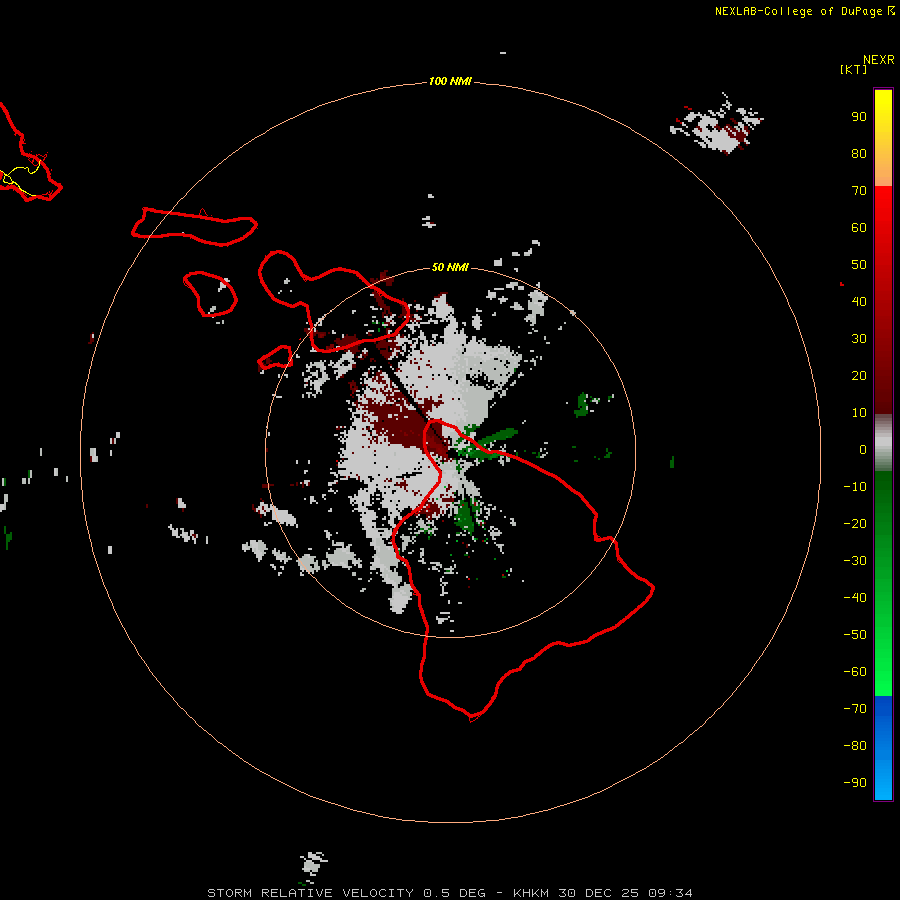
Task: Click the -40 value on velocity scale
Action: [855, 598]
